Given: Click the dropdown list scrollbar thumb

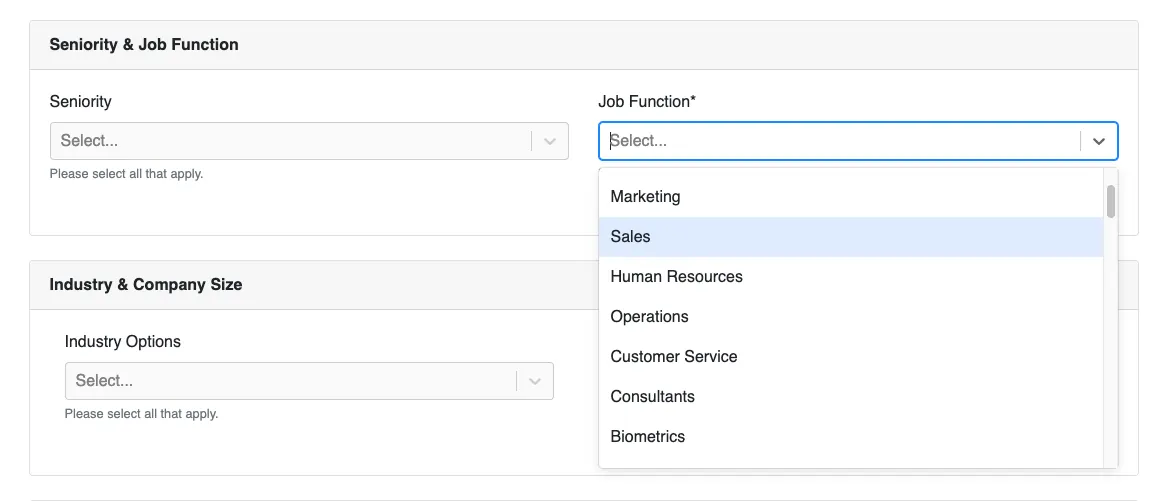Looking at the screenshot, I should click(x=1110, y=201).
